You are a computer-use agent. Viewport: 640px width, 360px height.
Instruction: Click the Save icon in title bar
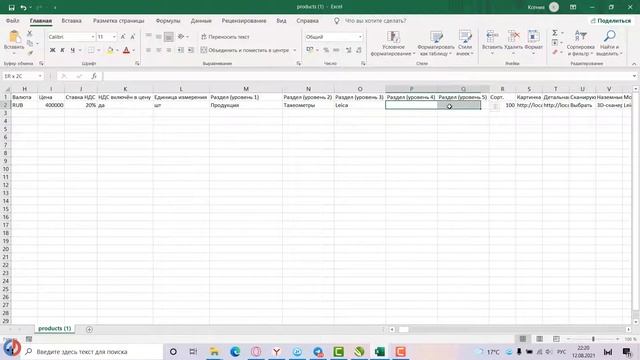pos(11,7)
